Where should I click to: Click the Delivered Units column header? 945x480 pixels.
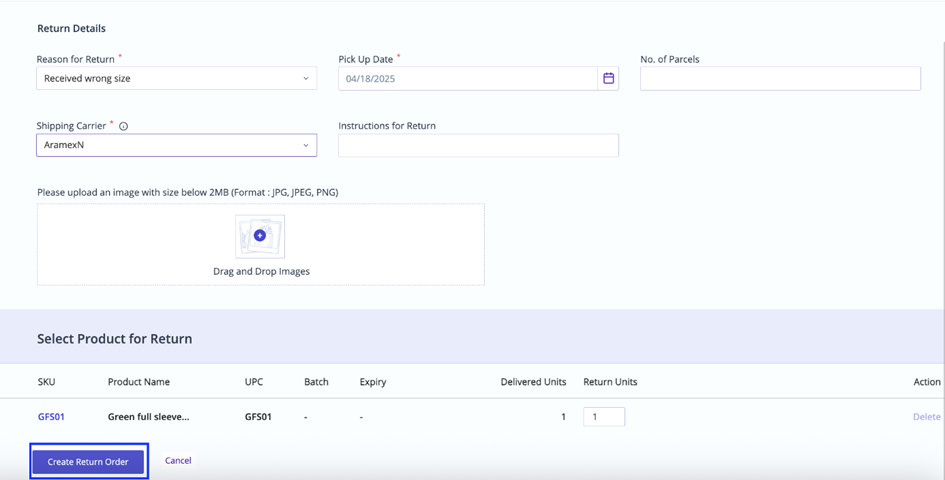pos(533,382)
